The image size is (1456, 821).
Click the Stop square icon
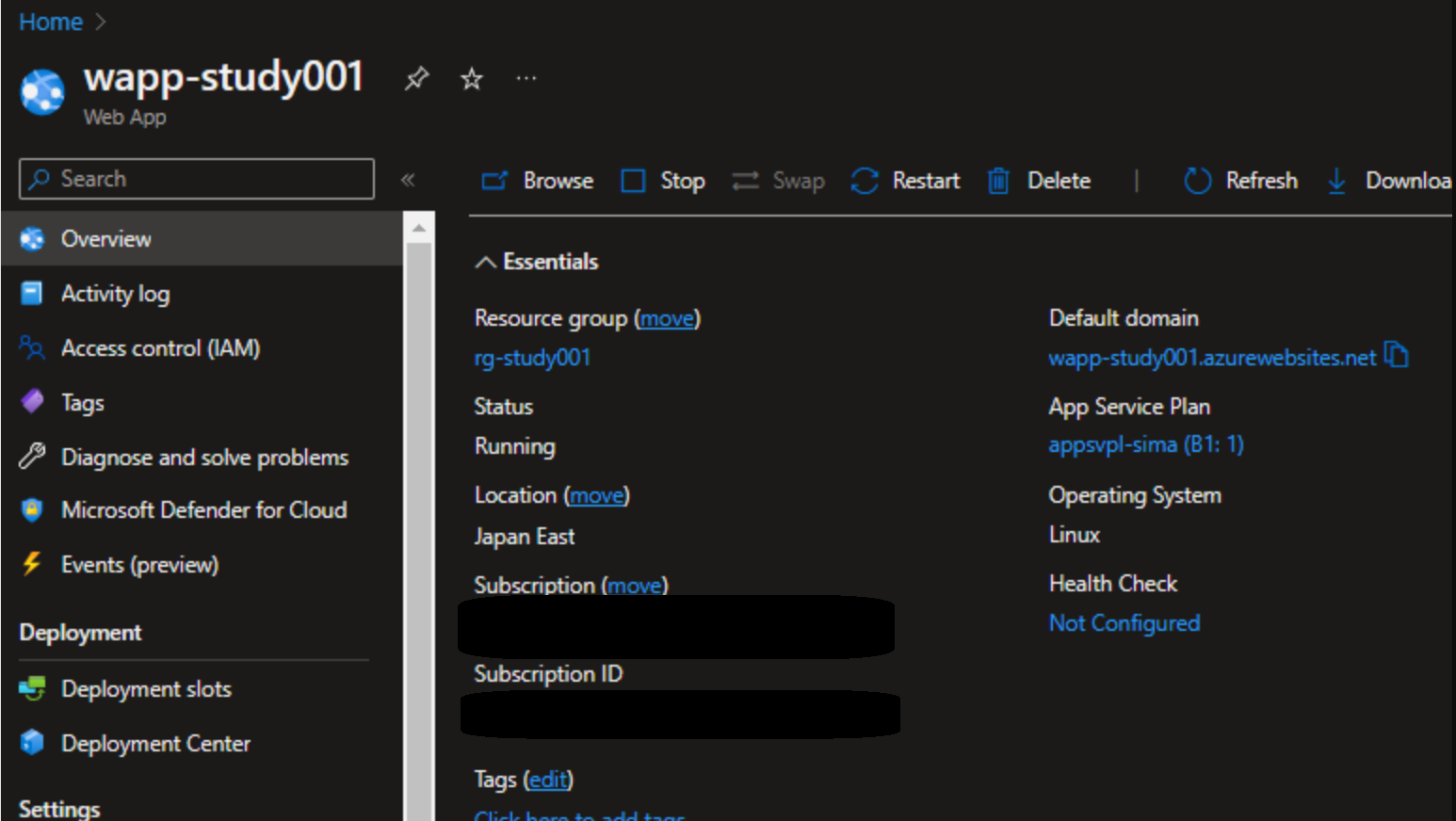(x=633, y=180)
